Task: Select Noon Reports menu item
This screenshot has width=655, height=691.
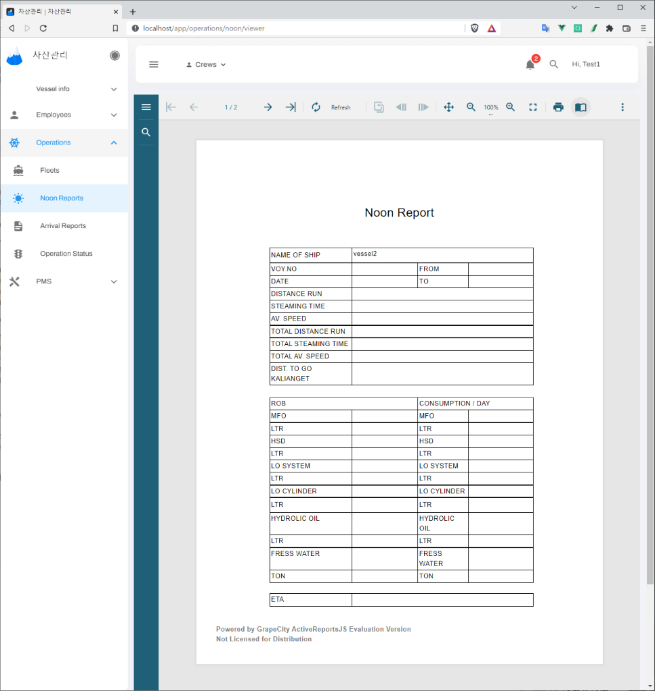Action: pyautogui.click(x=64, y=198)
